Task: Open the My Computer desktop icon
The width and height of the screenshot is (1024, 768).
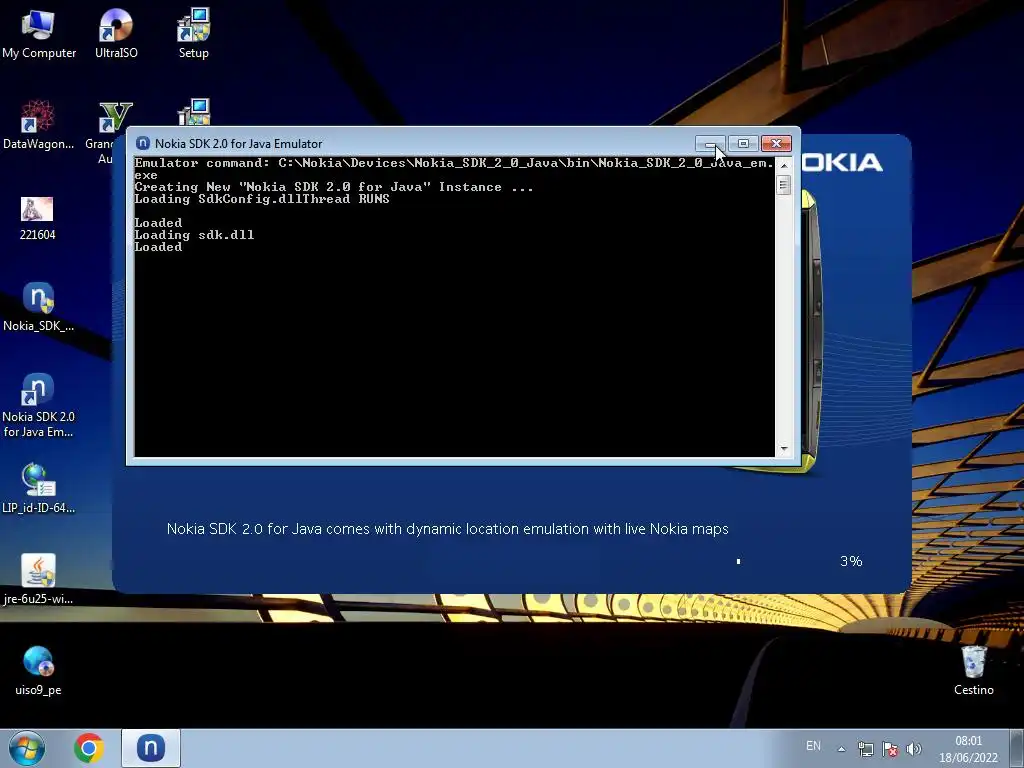Action: (39, 35)
